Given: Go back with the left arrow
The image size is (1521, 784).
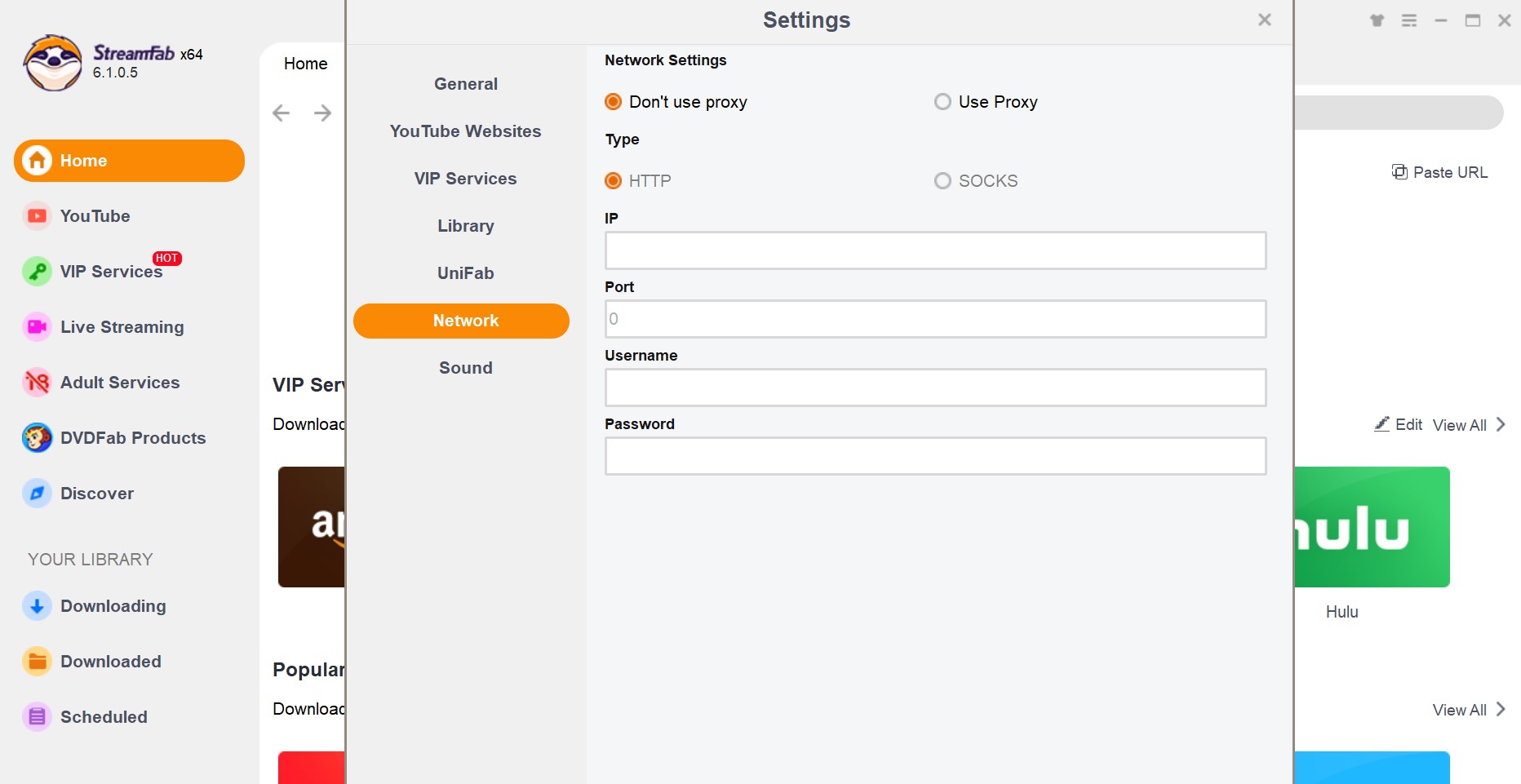Looking at the screenshot, I should (x=282, y=113).
